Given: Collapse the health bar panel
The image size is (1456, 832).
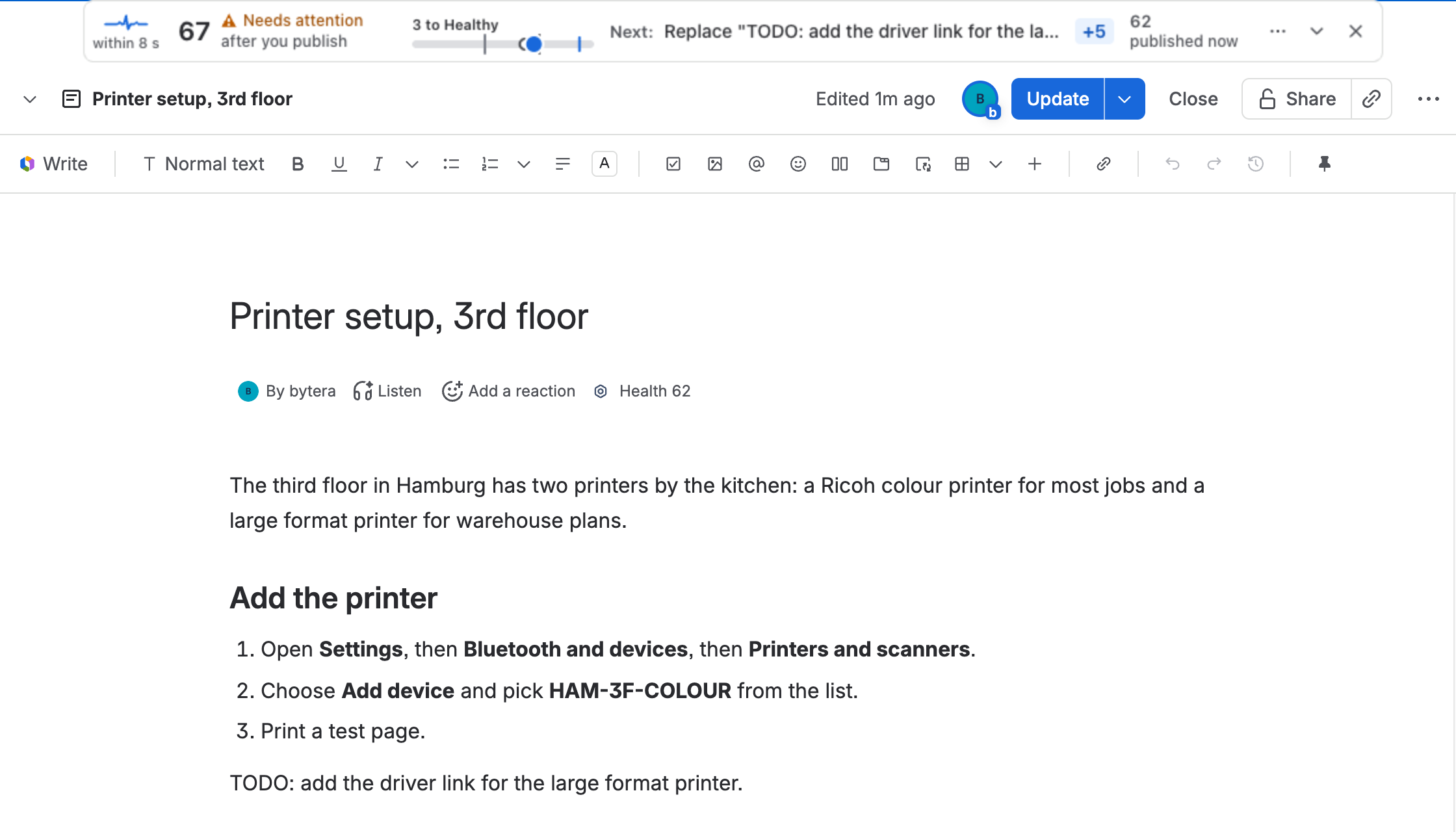Looking at the screenshot, I should (1316, 31).
